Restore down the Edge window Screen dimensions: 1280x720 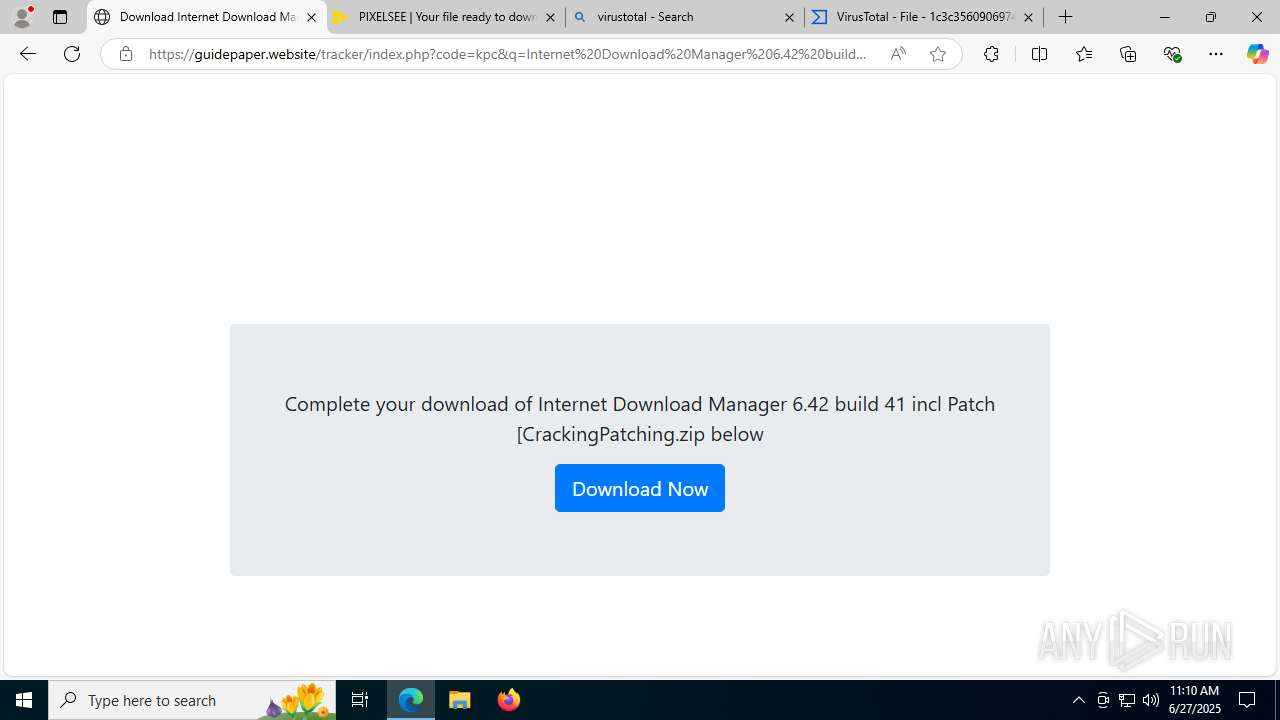tap(1211, 17)
